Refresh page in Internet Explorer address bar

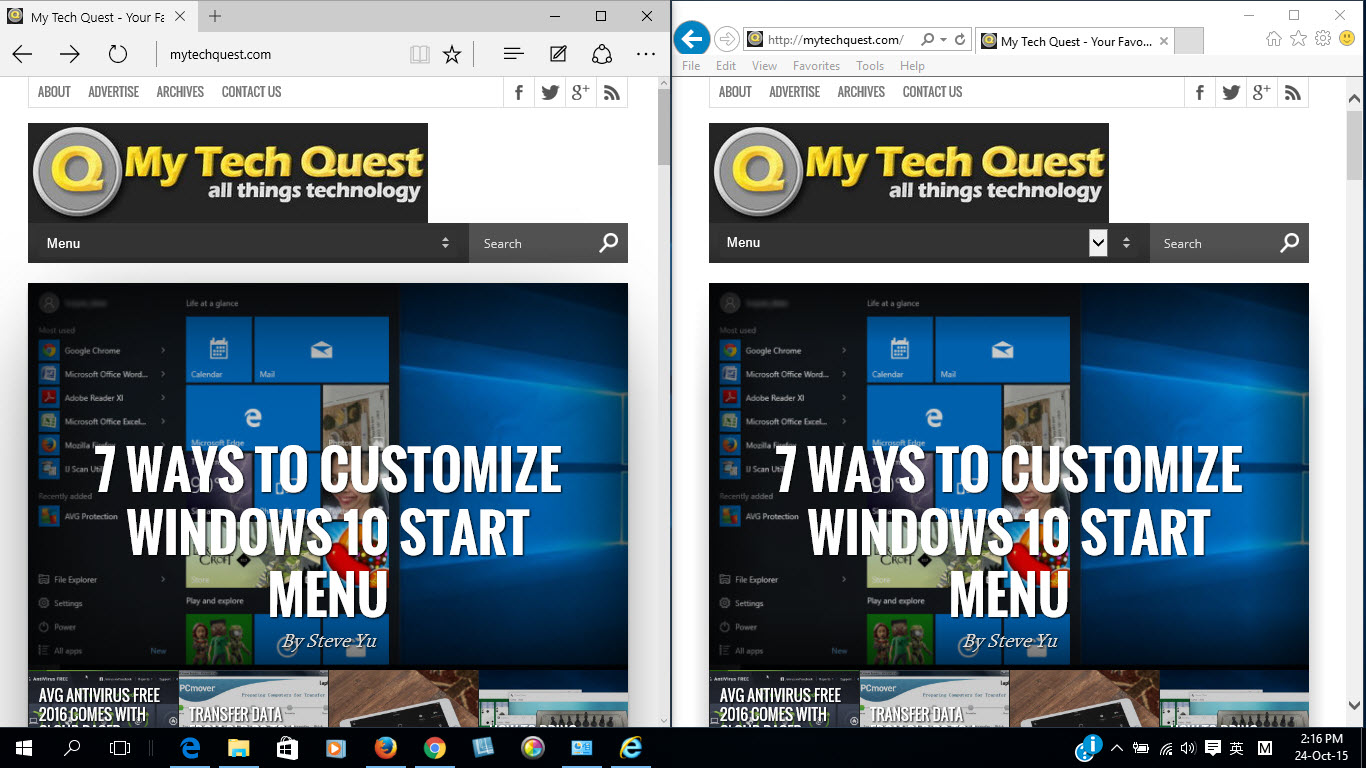[x=960, y=40]
